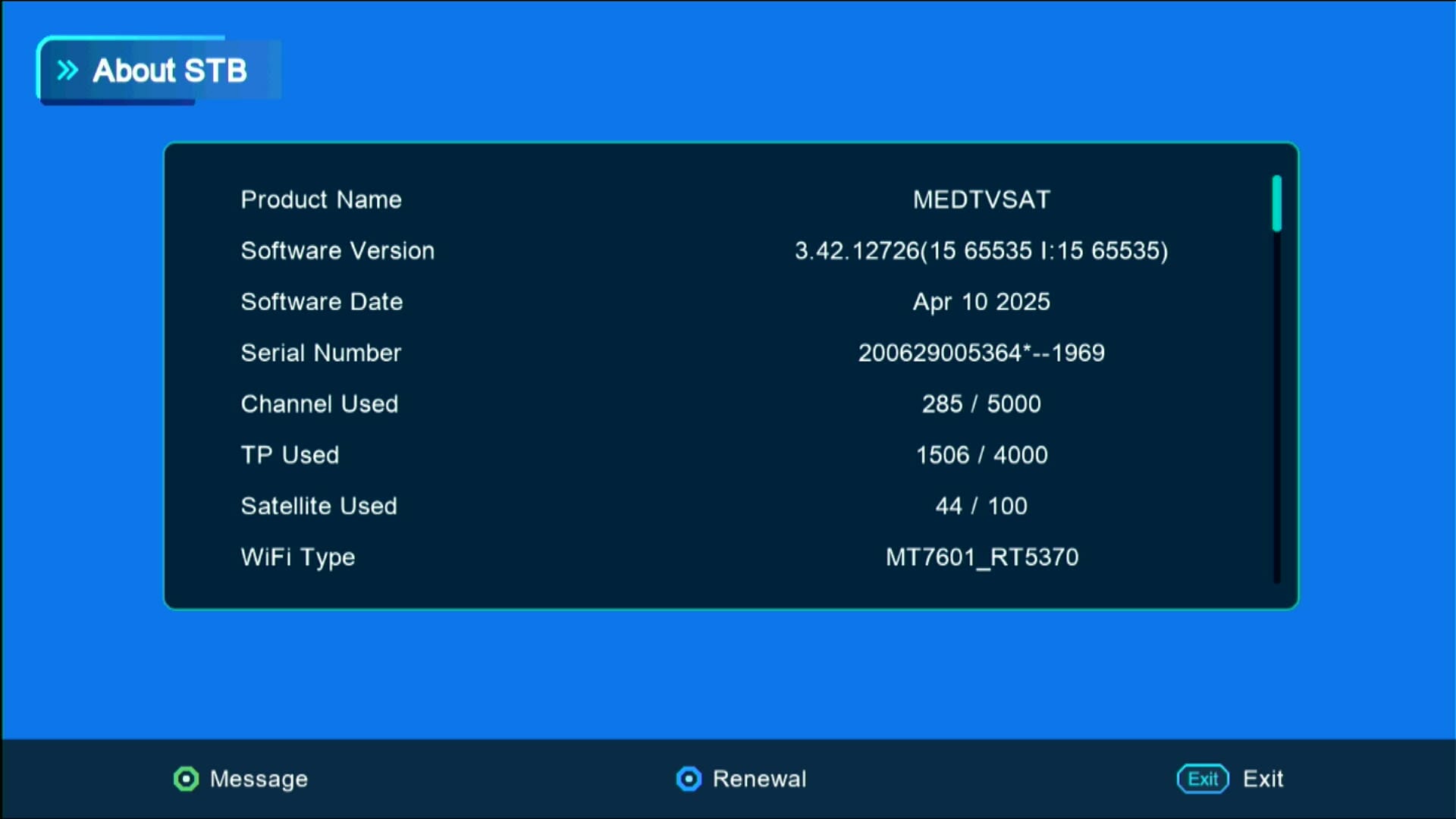Click the Exit capsule icon in bottom bar

1203,779
